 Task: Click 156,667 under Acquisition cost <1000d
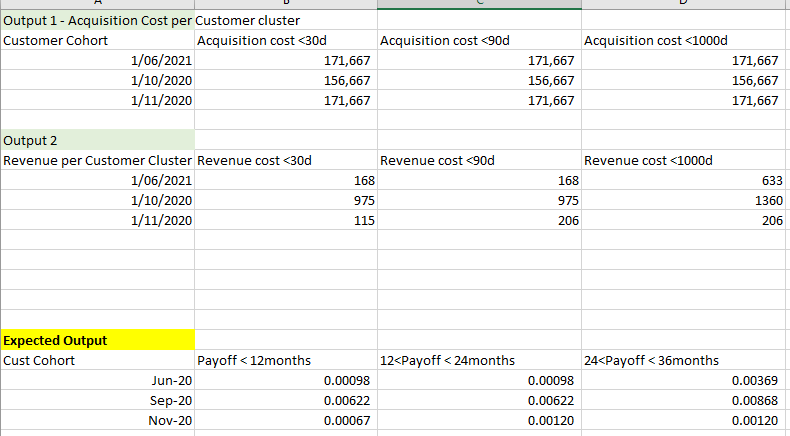tap(686, 80)
